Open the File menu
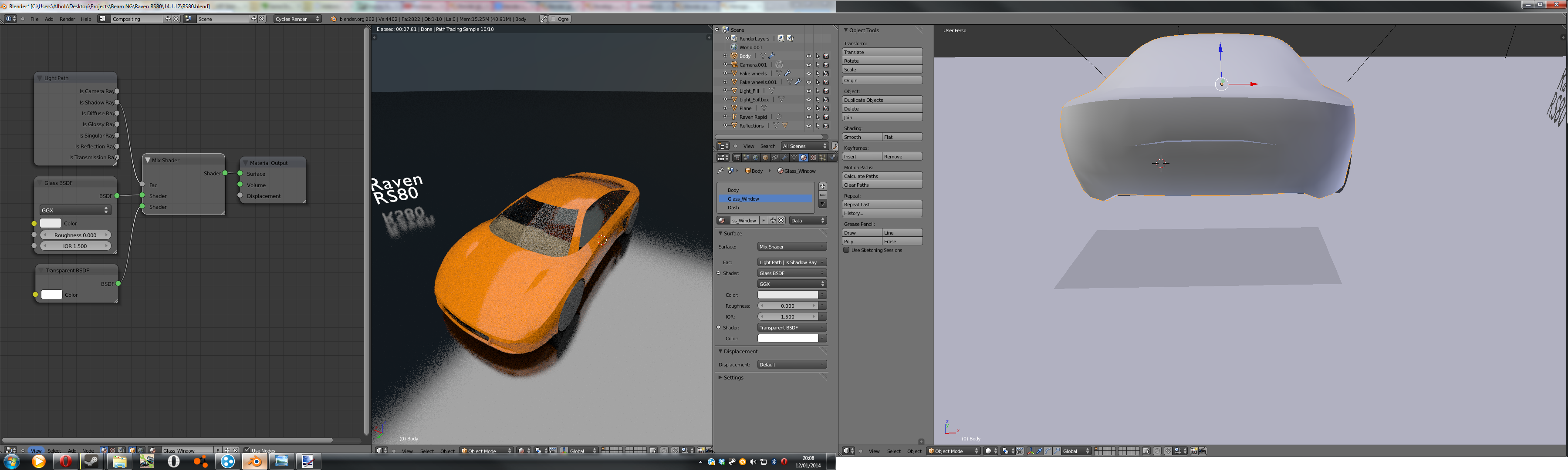Viewport: 1568px width, 470px height. [x=34, y=19]
